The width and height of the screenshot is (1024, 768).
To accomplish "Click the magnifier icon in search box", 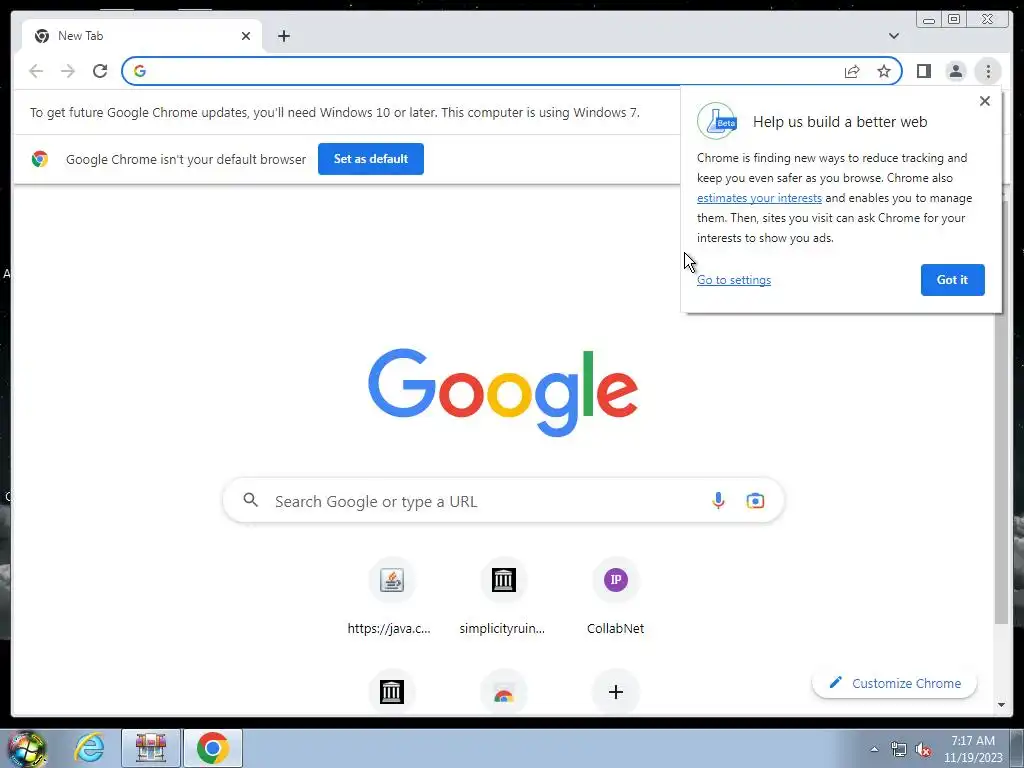I will (x=250, y=500).
